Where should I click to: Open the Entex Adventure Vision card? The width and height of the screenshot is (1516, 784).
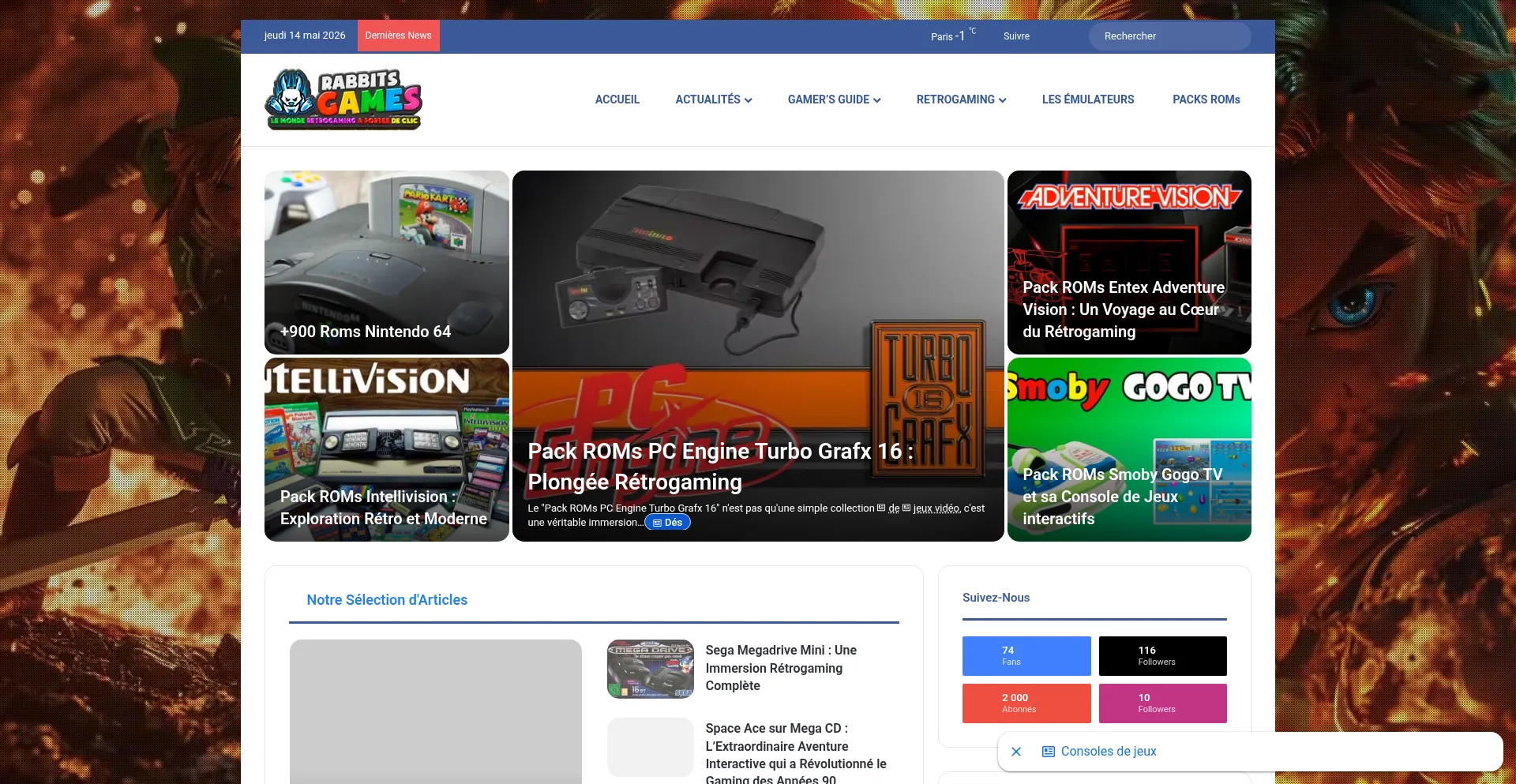point(1129,262)
